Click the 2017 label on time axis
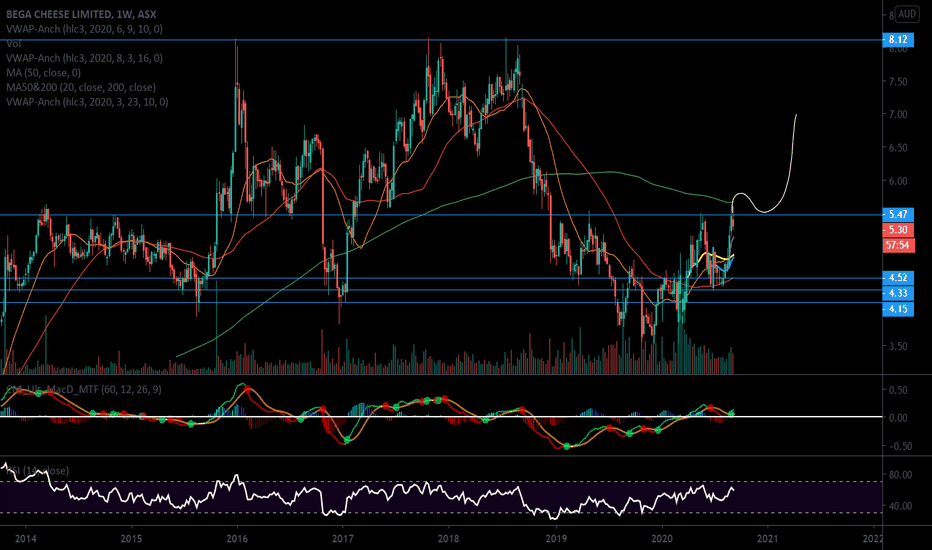The image size is (932, 550). [343, 539]
